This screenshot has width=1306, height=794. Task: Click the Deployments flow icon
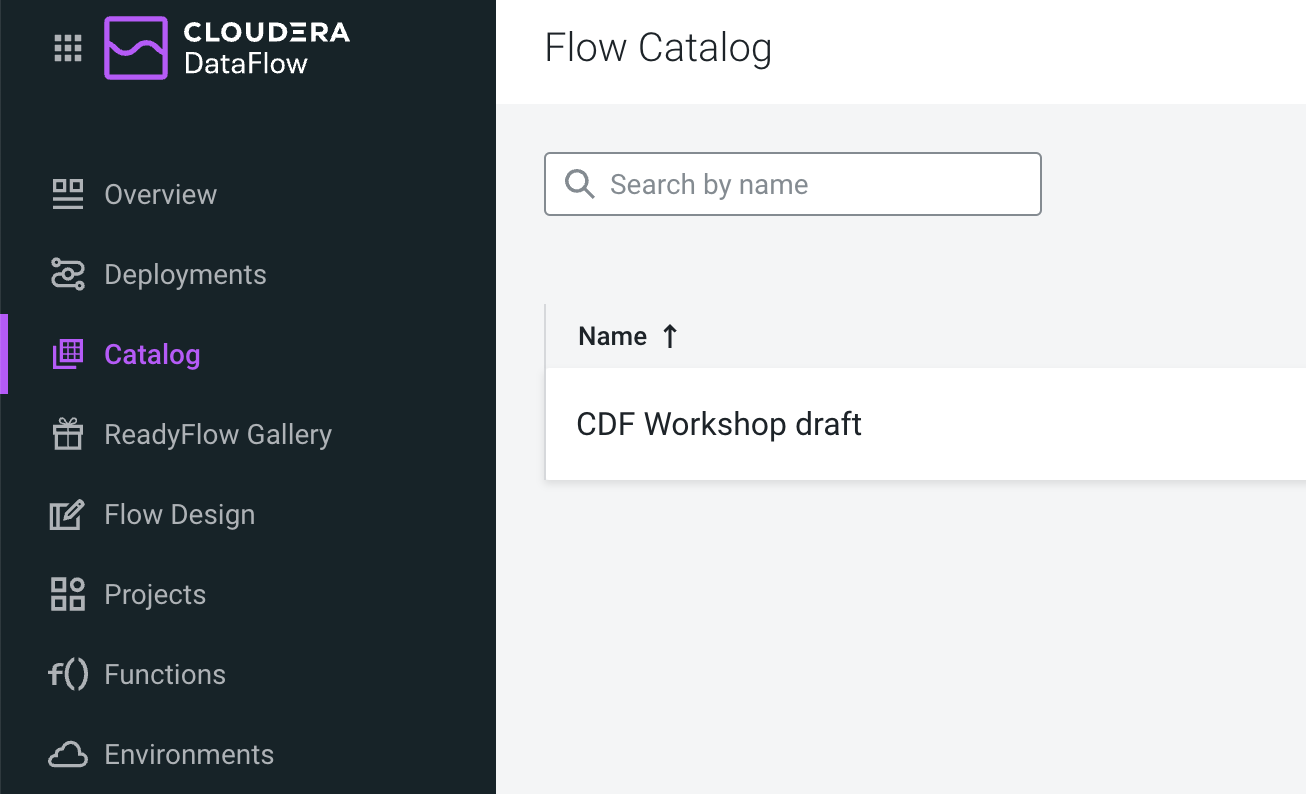tap(68, 274)
